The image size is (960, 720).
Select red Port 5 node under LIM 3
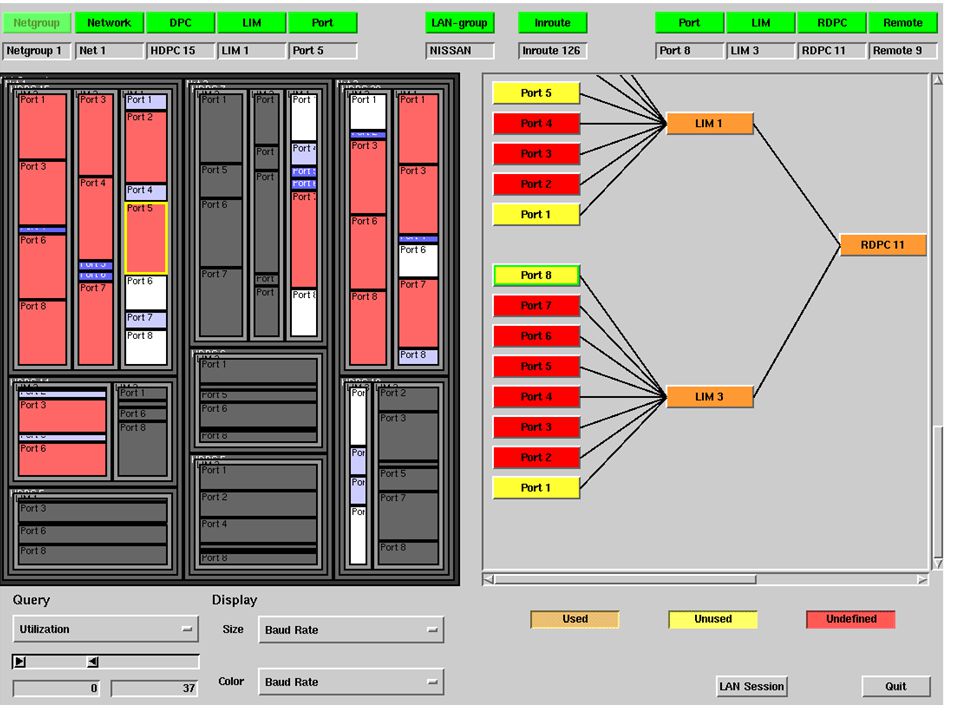(536, 366)
